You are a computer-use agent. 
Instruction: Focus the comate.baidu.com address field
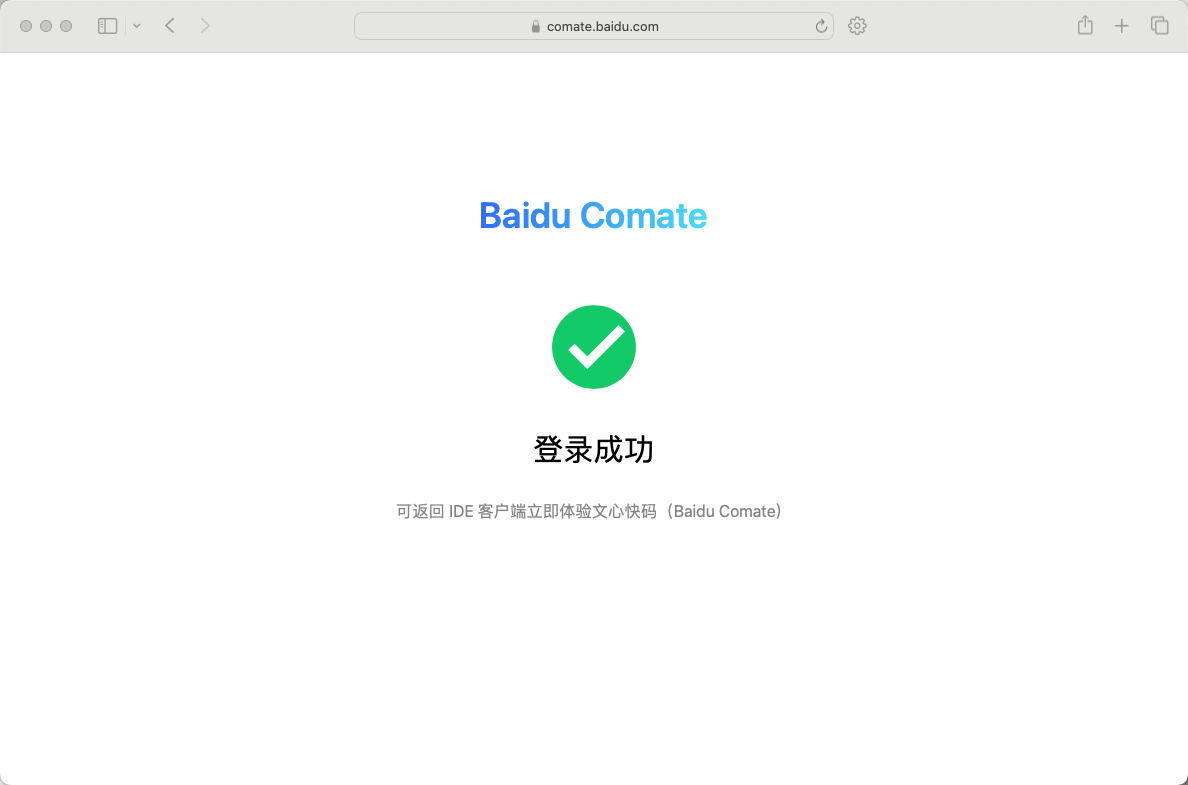pyautogui.click(x=594, y=27)
